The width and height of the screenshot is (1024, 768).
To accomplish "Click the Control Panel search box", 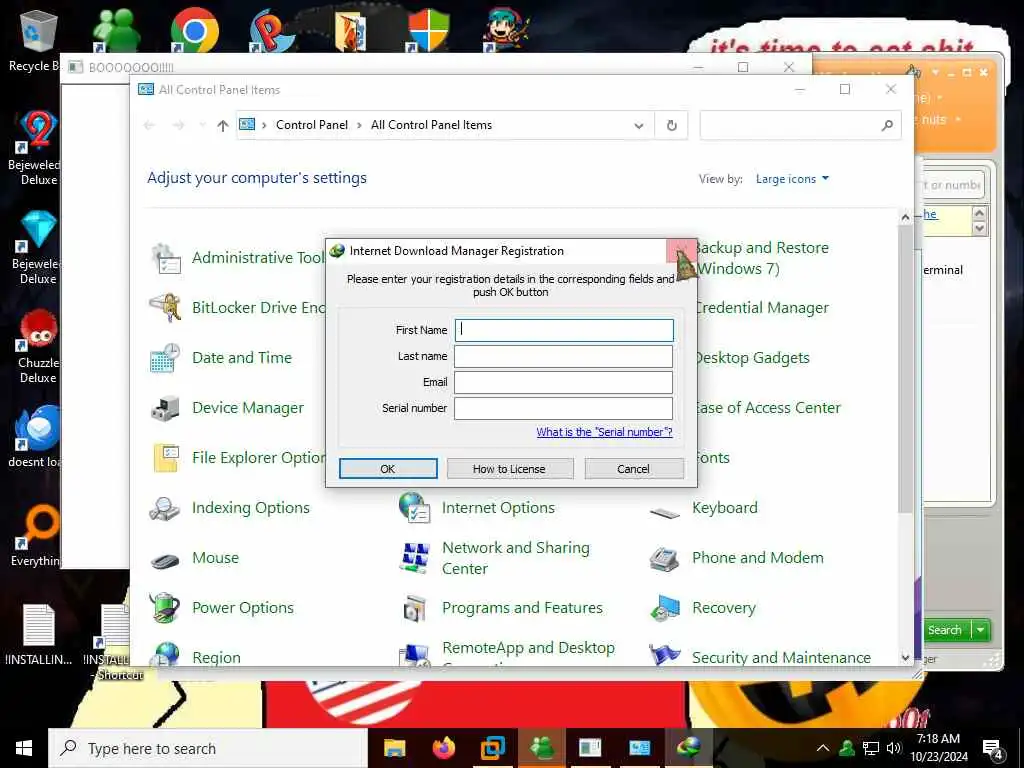I will click(800, 125).
